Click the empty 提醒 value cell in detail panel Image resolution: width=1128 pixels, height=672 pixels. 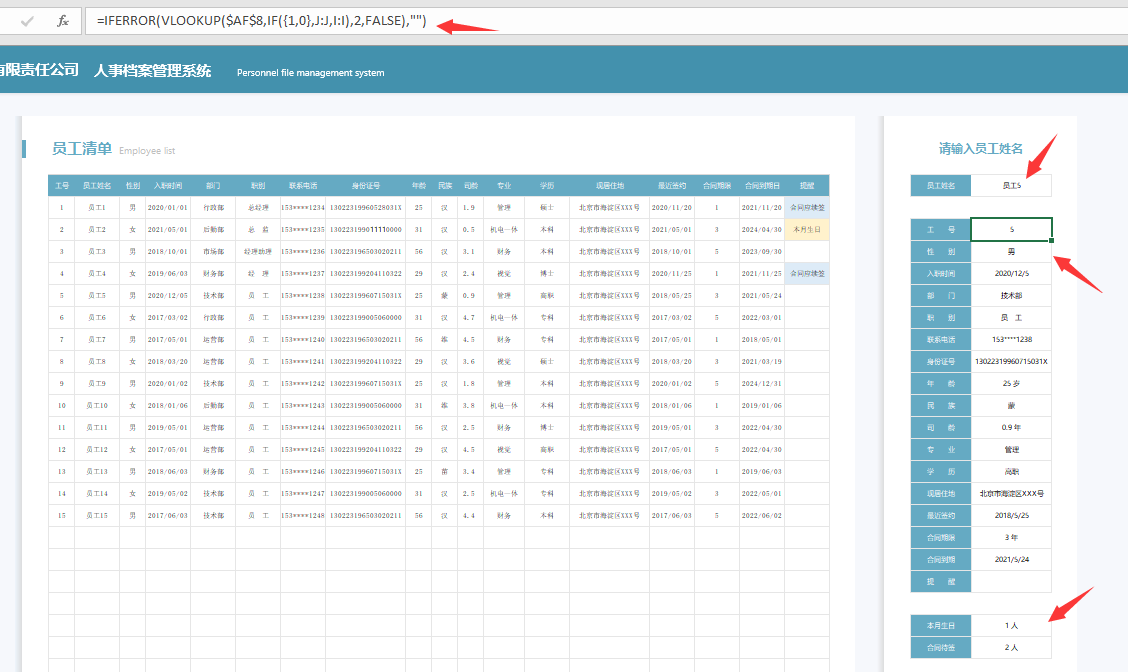(1011, 581)
